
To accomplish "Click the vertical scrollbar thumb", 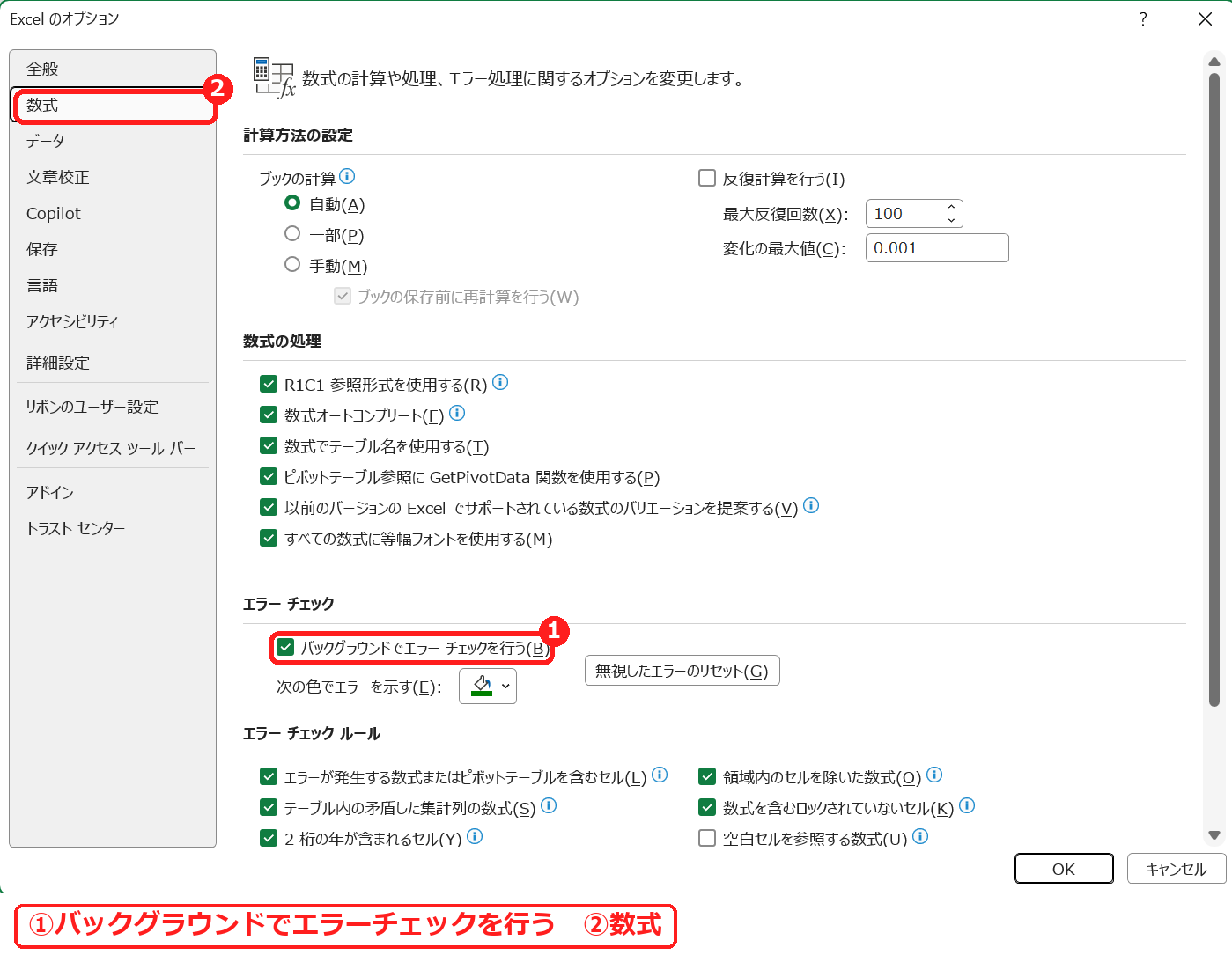I will point(1214,390).
